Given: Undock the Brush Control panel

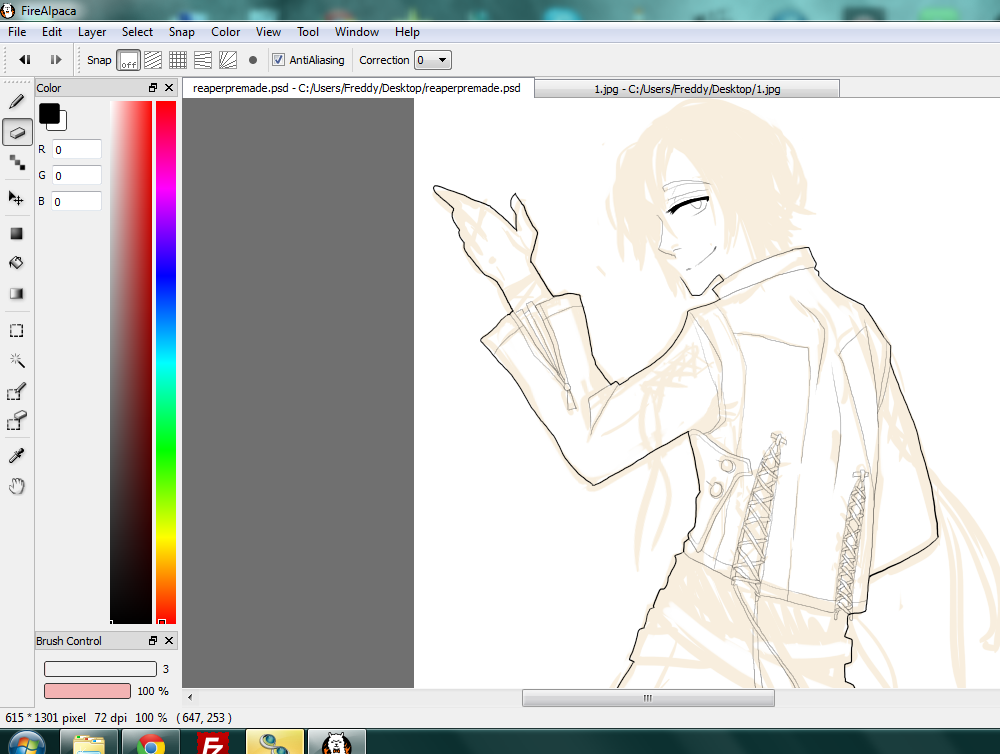Looking at the screenshot, I should [x=153, y=640].
